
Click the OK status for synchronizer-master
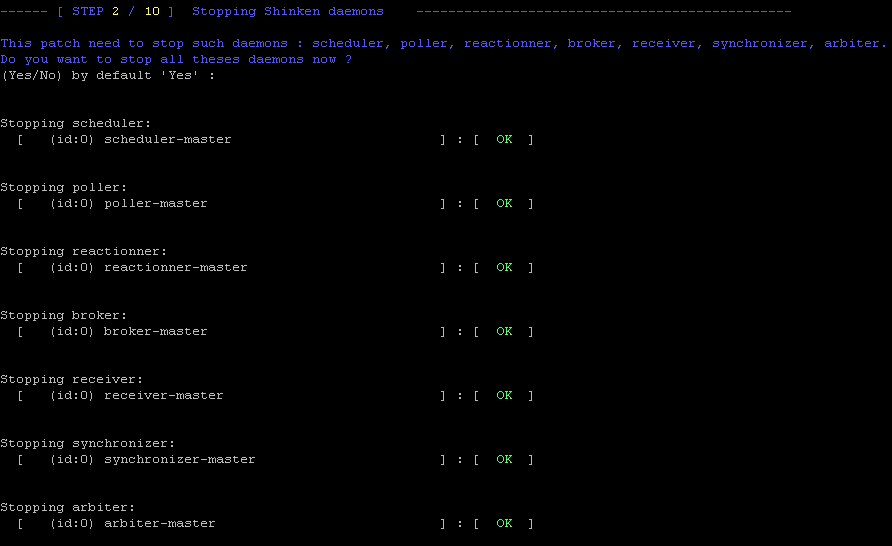click(x=504, y=459)
